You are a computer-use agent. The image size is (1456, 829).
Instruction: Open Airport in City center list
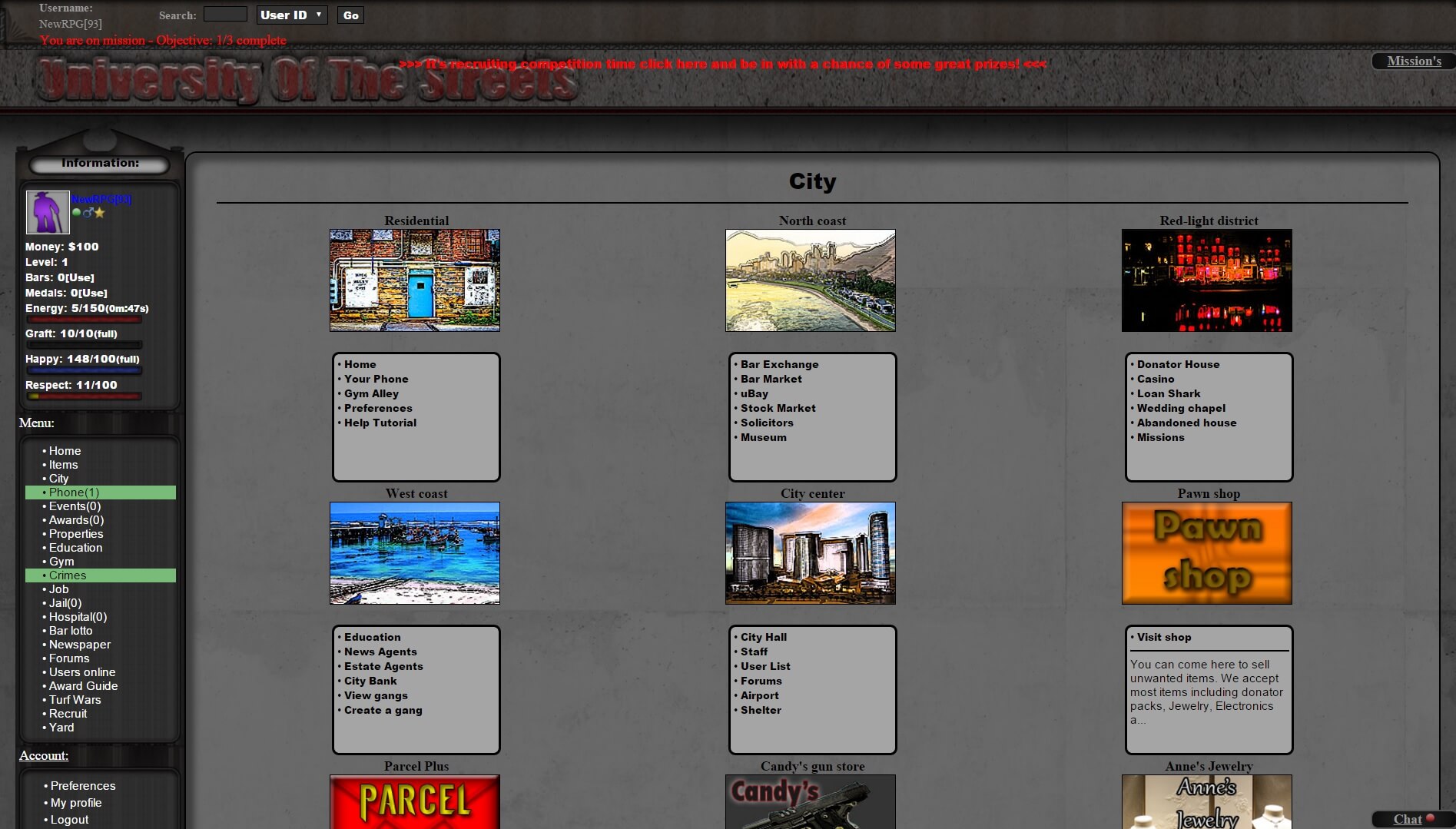point(759,695)
